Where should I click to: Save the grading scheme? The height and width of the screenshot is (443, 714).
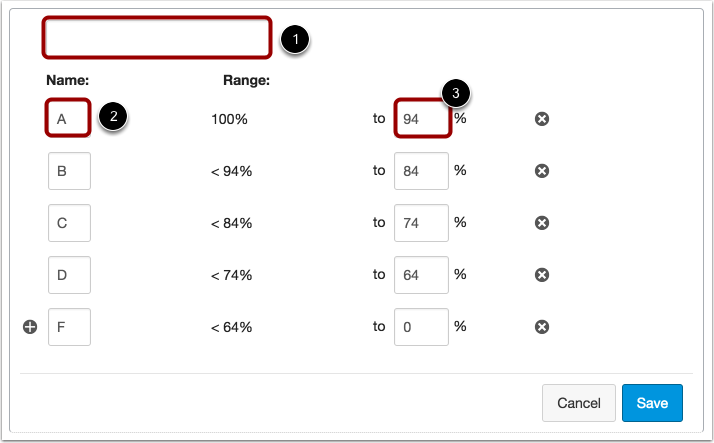[652, 403]
